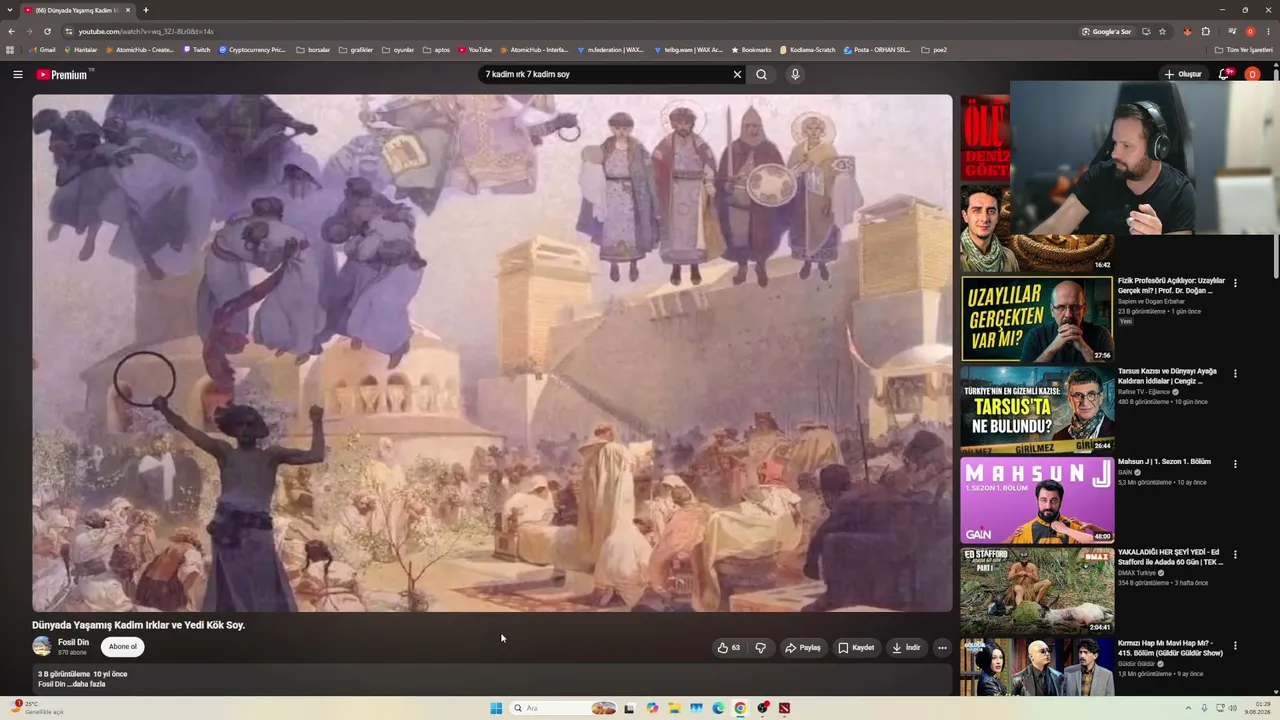Open the YouTube account avatar menu
This screenshot has width=1280, height=720.
click(x=1251, y=74)
